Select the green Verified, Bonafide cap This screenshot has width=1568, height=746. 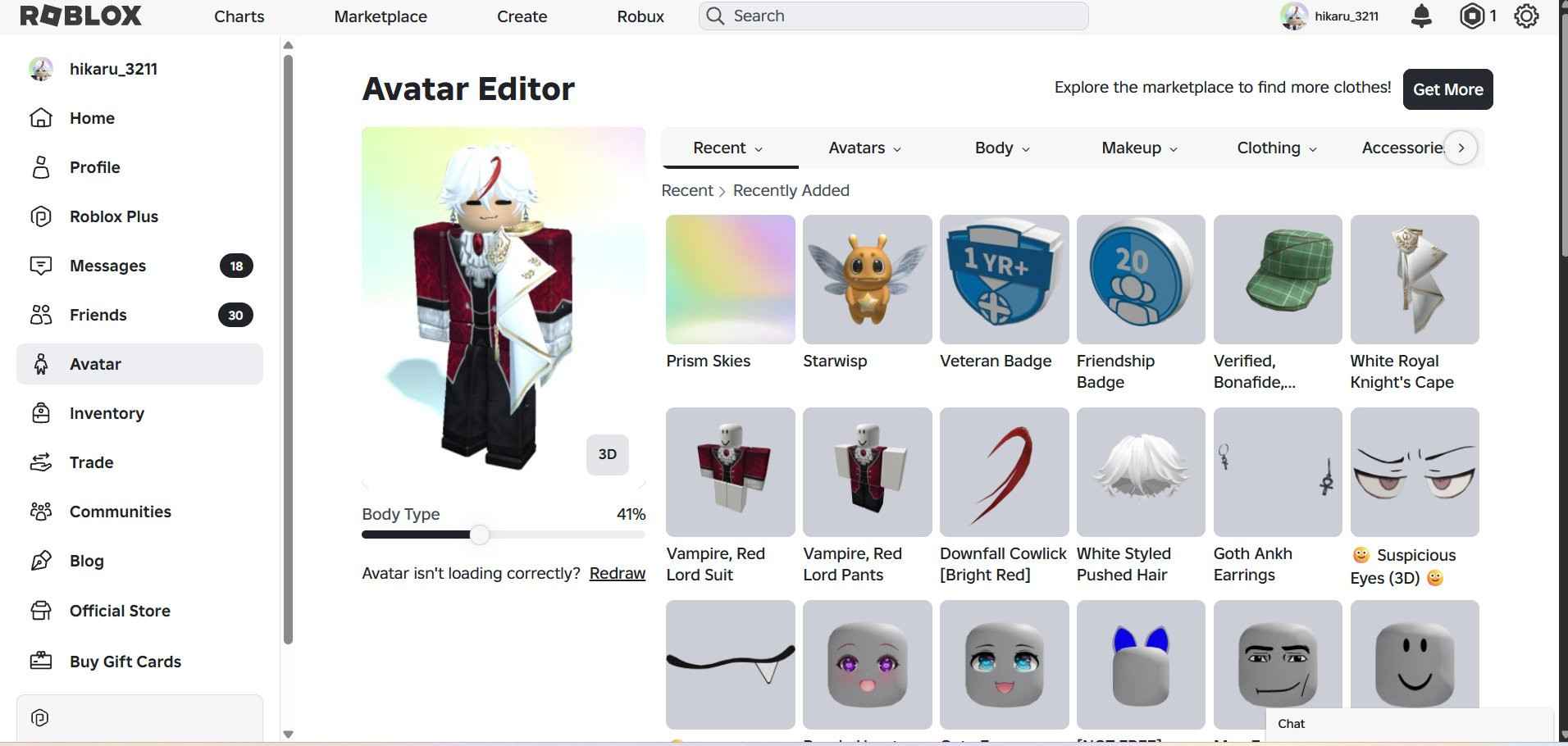click(x=1278, y=279)
